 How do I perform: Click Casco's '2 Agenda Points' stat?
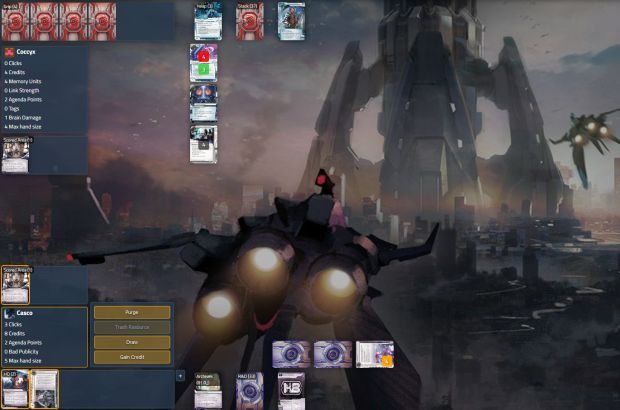(x=23, y=343)
